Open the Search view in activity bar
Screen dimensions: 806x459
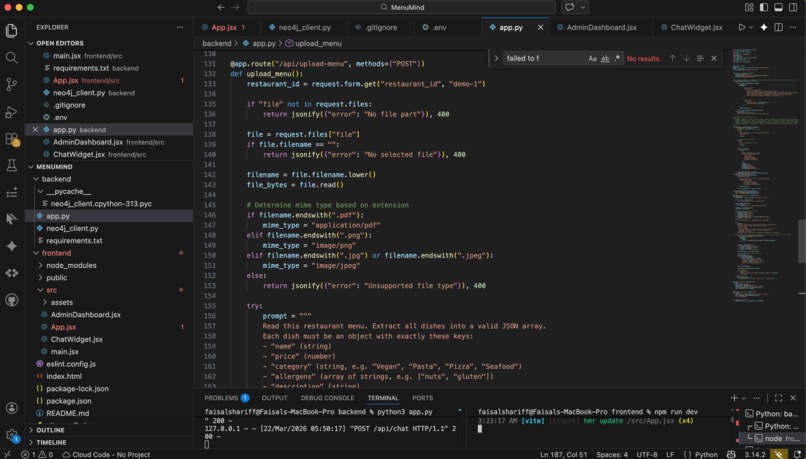[x=11, y=58]
